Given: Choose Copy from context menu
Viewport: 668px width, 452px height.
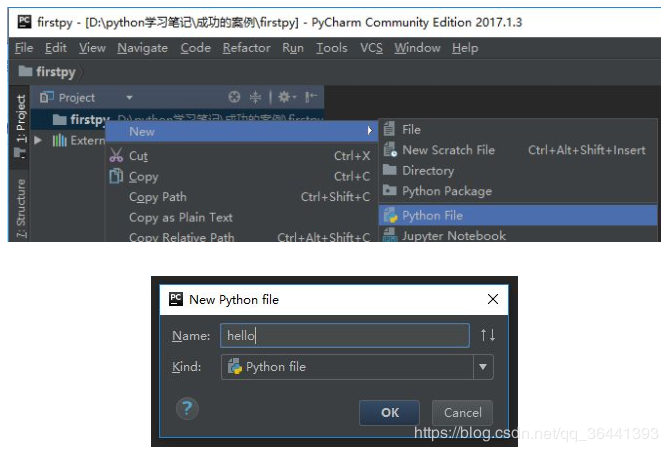Looking at the screenshot, I should [x=242, y=176].
